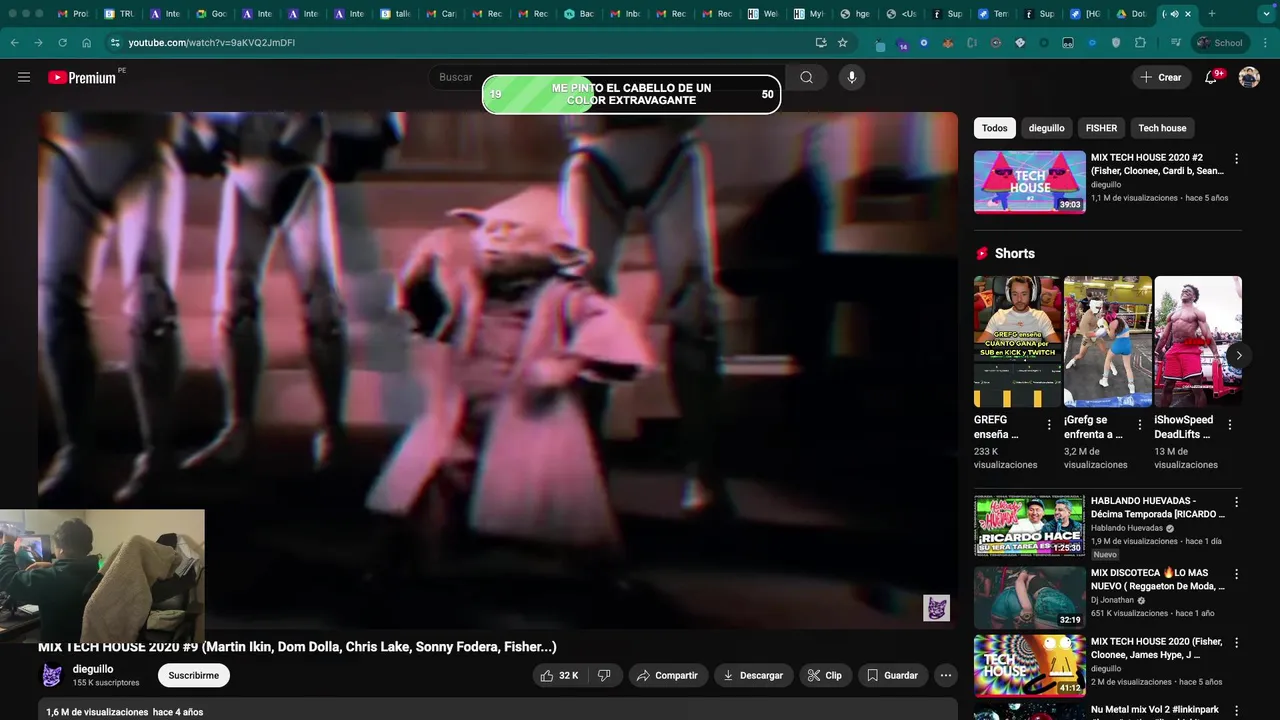Open the YouTube guide hamburger menu
1280x720 pixels.
[24, 77]
